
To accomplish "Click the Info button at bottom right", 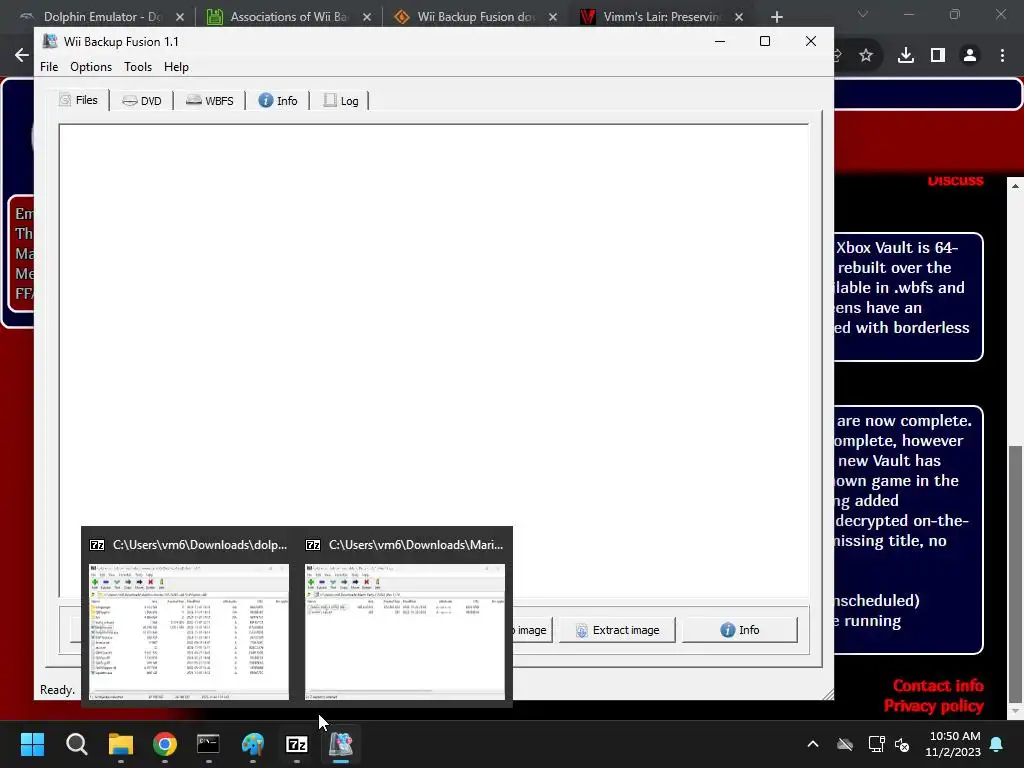I will pyautogui.click(x=740, y=630).
